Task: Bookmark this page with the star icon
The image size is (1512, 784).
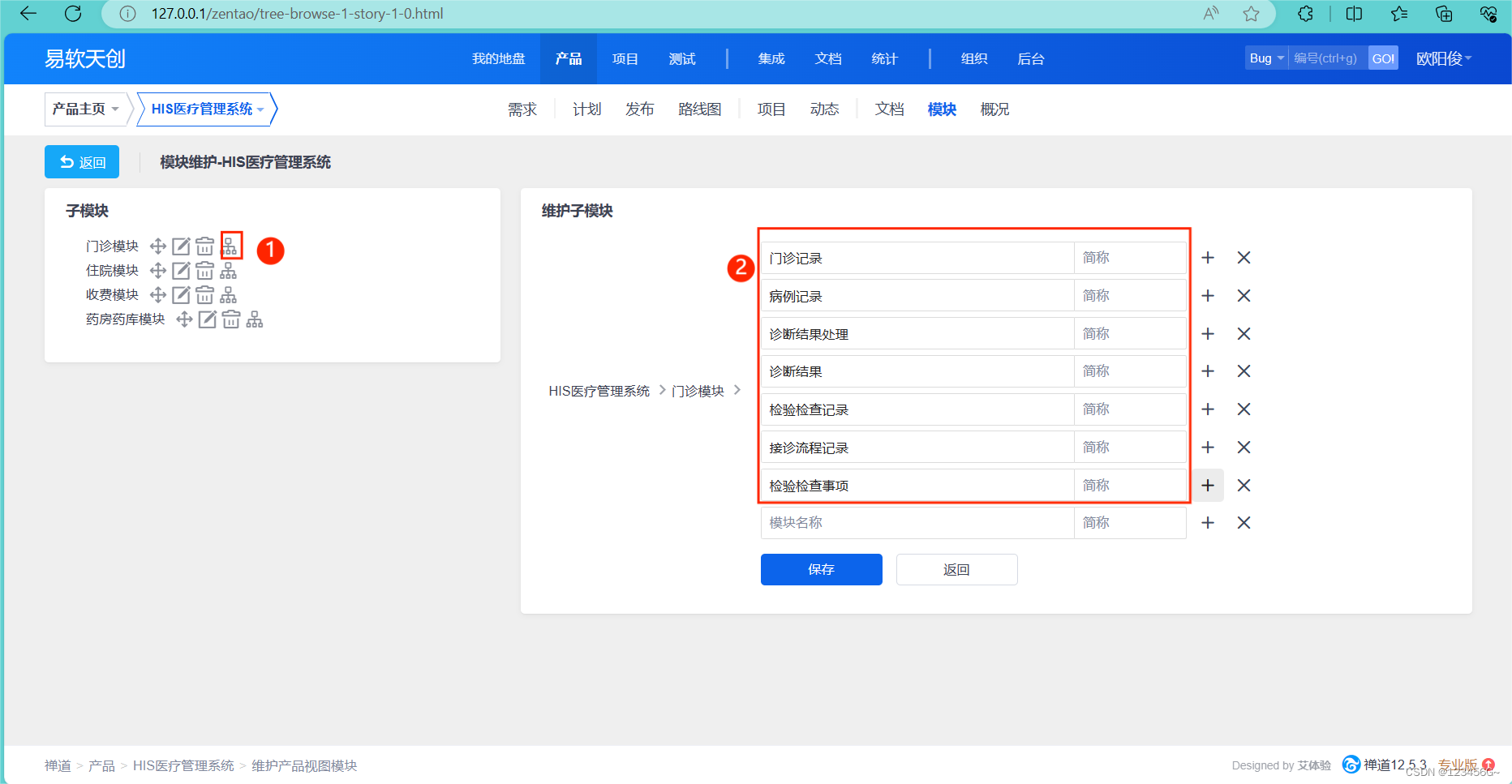Action: tap(1252, 14)
